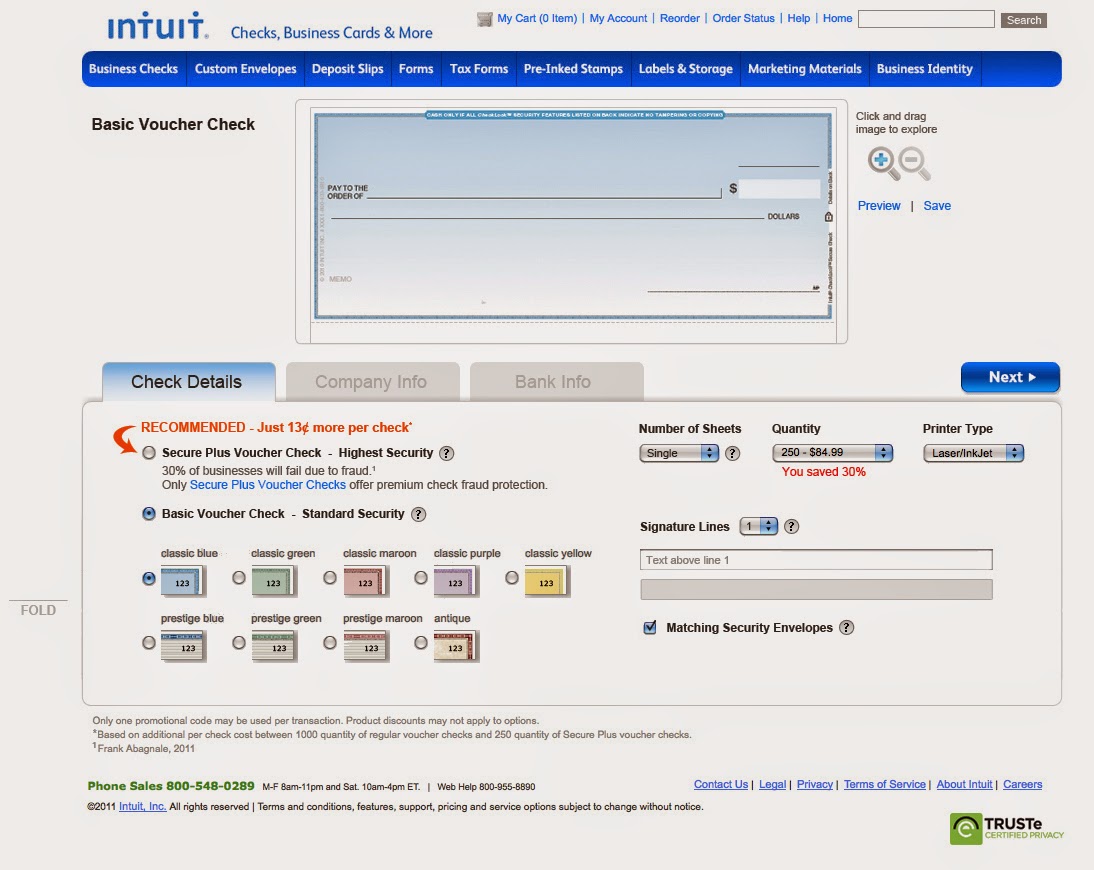Open Forms menu
This screenshot has width=1094, height=870.
(x=416, y=69)
